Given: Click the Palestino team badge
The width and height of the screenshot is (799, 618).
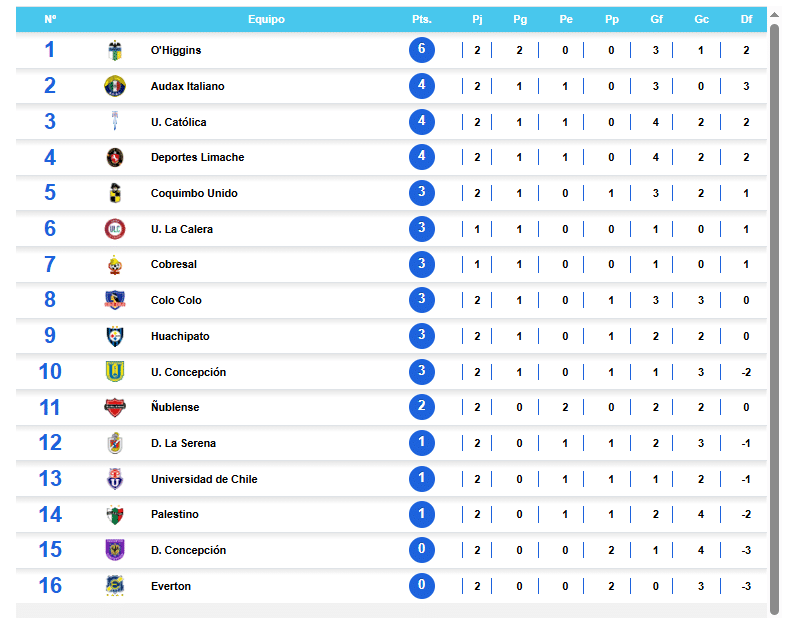Looking at the screenshot, I should (x=115, y=515).
